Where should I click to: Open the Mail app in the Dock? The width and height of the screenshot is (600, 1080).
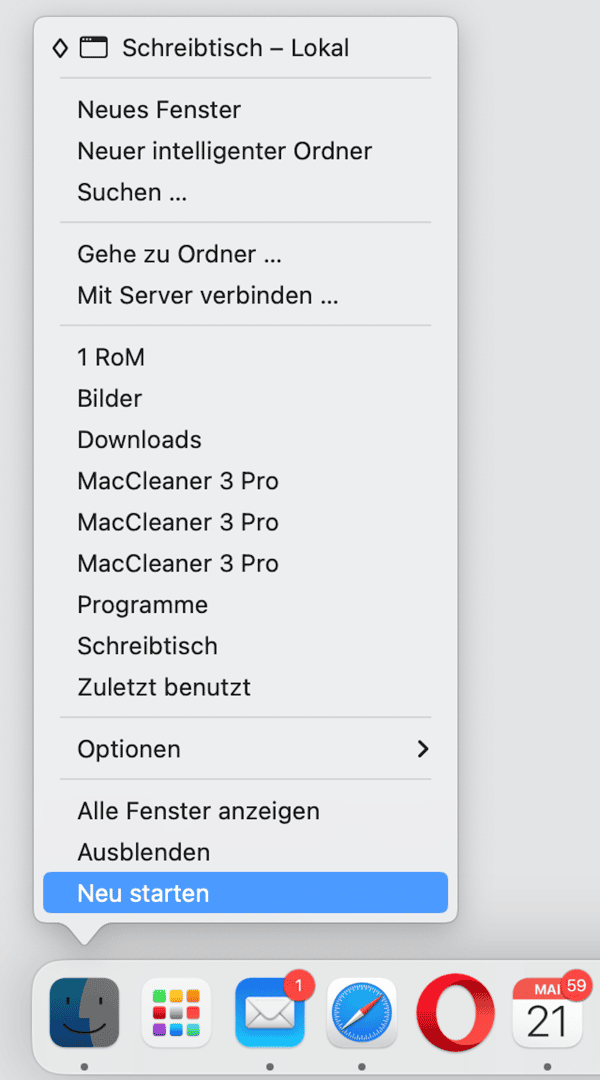[269, 1012]
